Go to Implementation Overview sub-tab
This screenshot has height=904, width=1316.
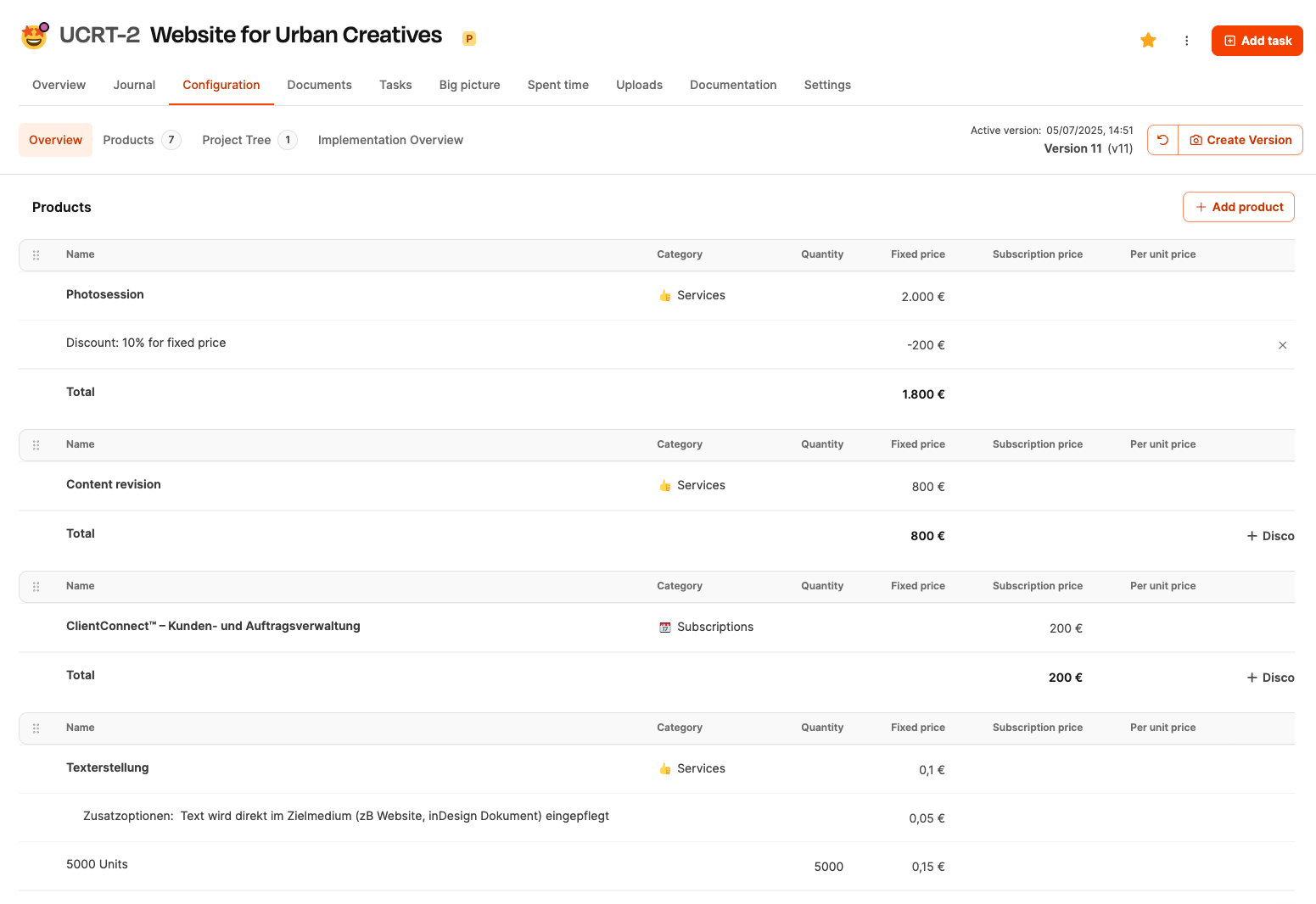click(x=390, y=140)
